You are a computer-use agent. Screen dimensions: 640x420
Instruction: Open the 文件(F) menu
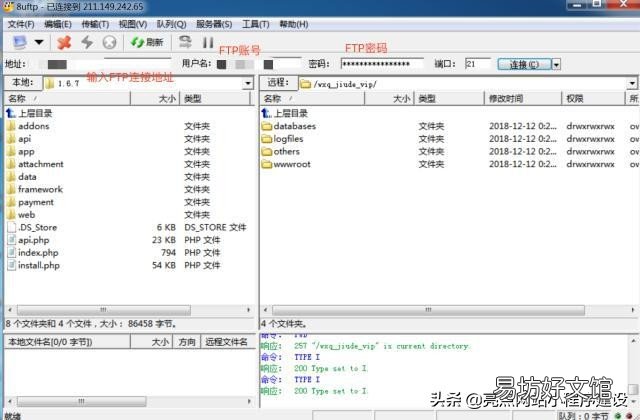tap(21, 24)
